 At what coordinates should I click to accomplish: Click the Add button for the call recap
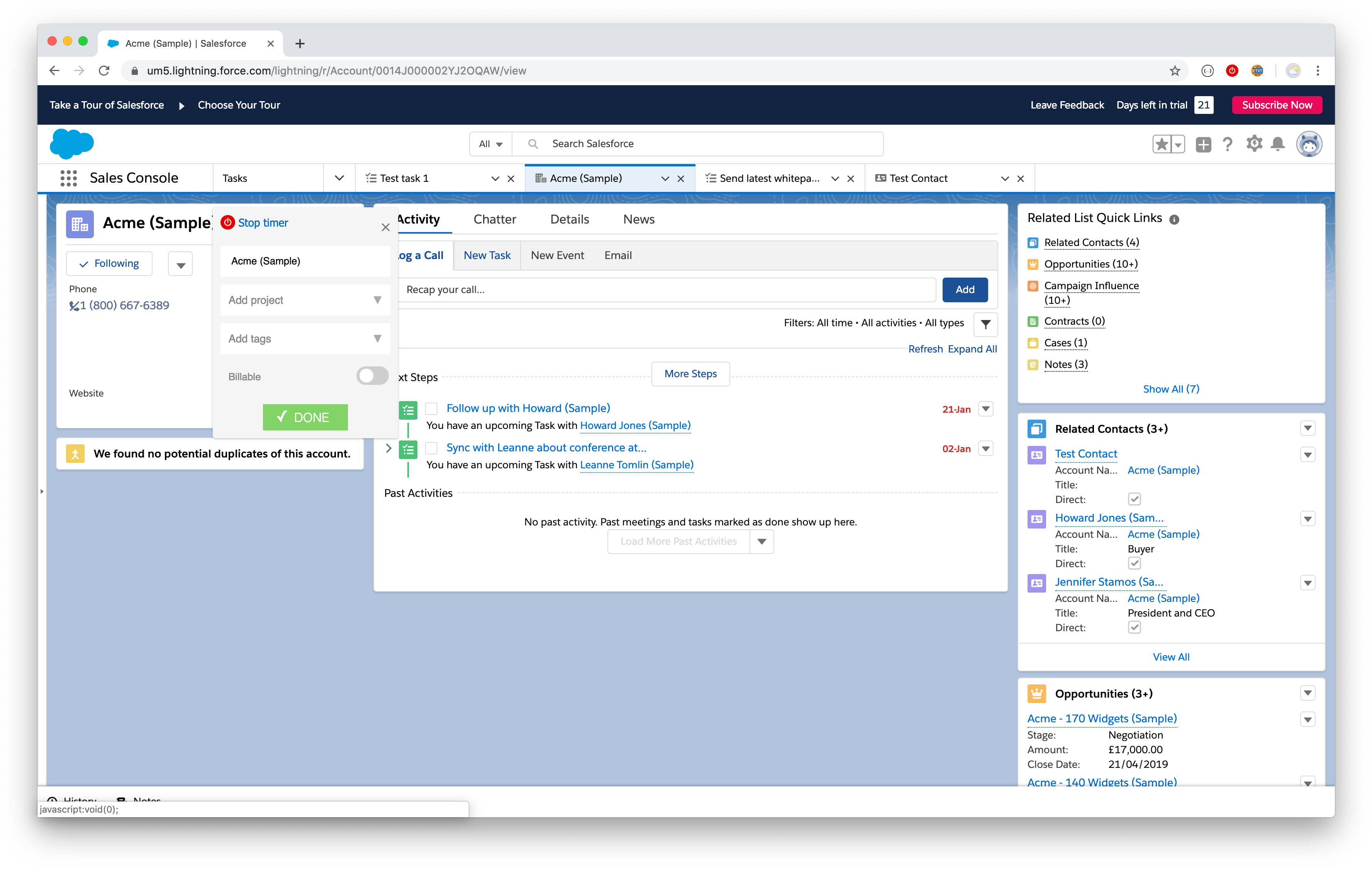[x=965, y=290]
